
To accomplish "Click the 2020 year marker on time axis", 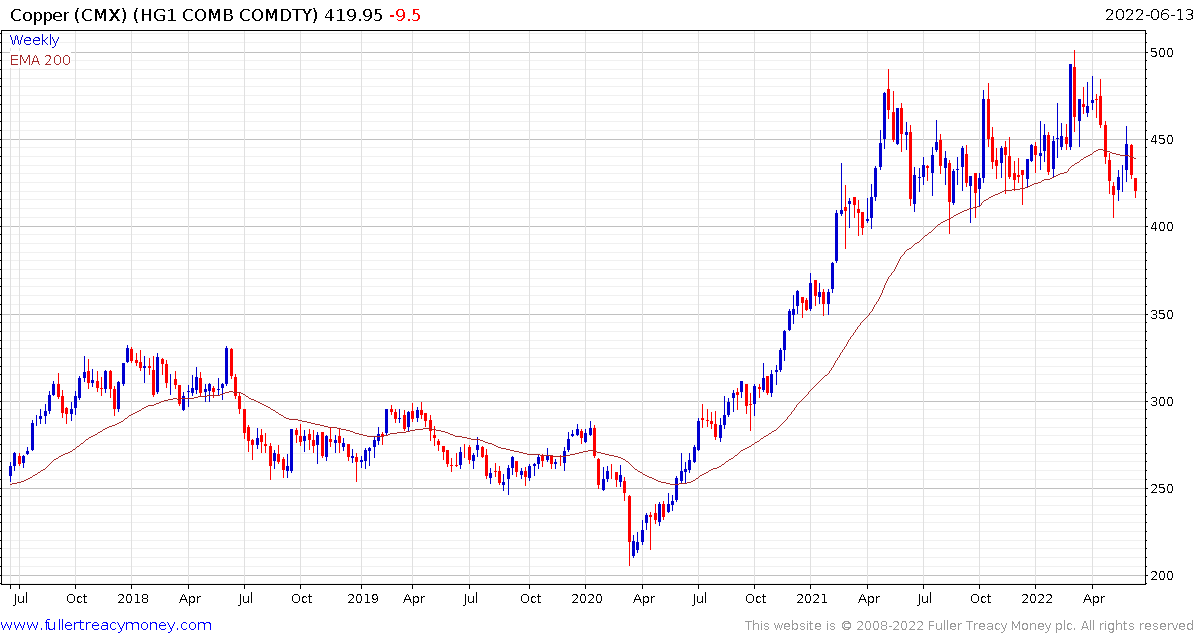I will tap(585, 599).
